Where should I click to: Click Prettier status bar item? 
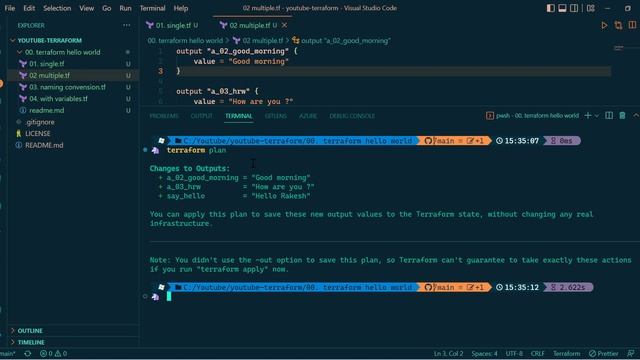pos(604,353)
